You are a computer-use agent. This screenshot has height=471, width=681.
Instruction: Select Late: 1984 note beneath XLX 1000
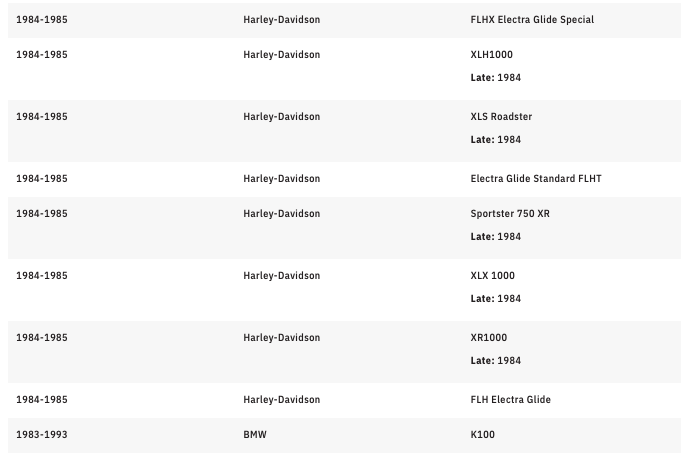click(x=495, y=299)
